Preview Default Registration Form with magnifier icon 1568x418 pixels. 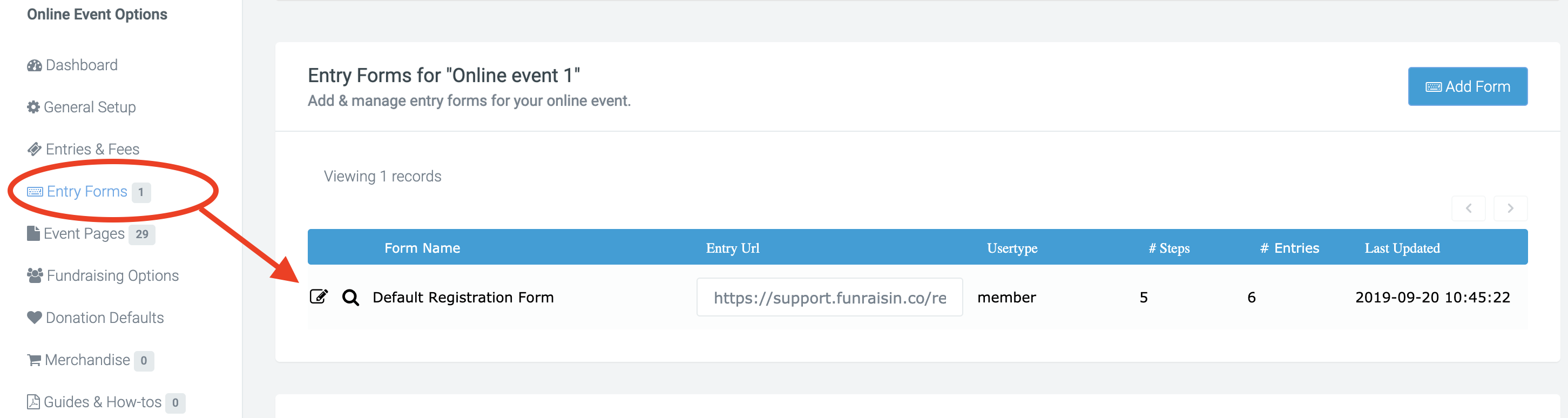tap(350, 298)
